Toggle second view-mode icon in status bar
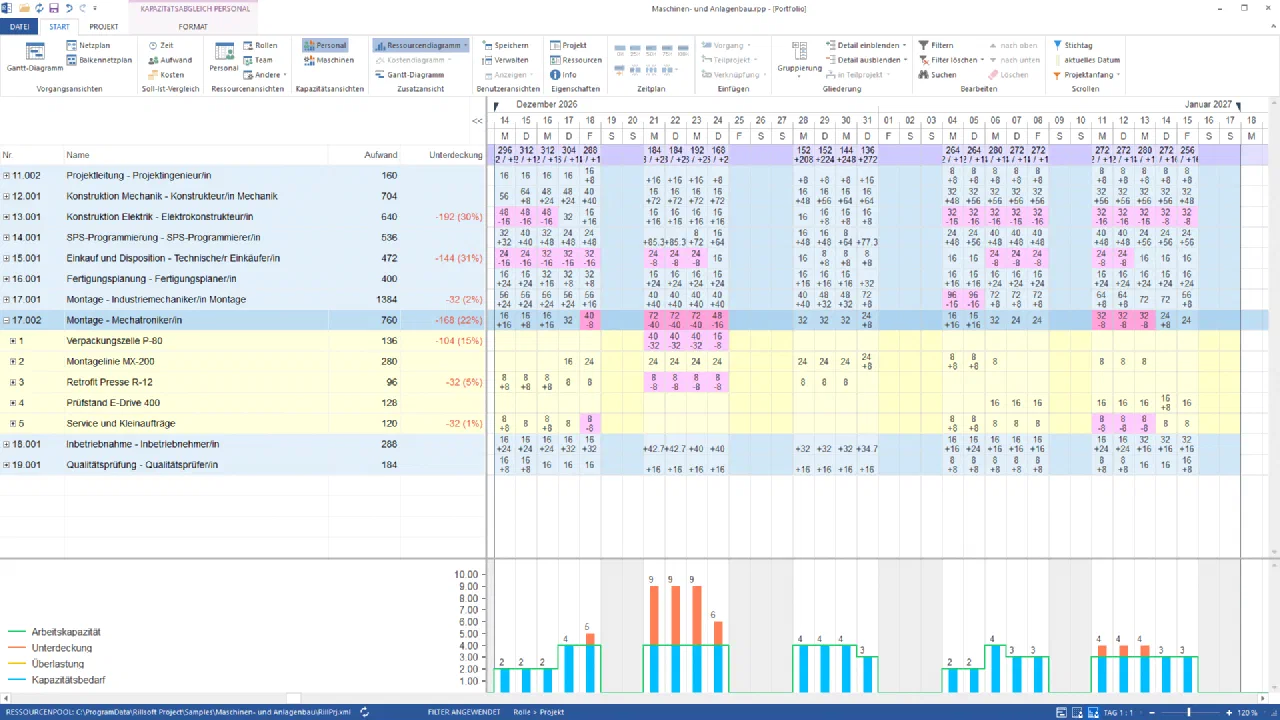1280x720 pixels. click(1077, 712)
